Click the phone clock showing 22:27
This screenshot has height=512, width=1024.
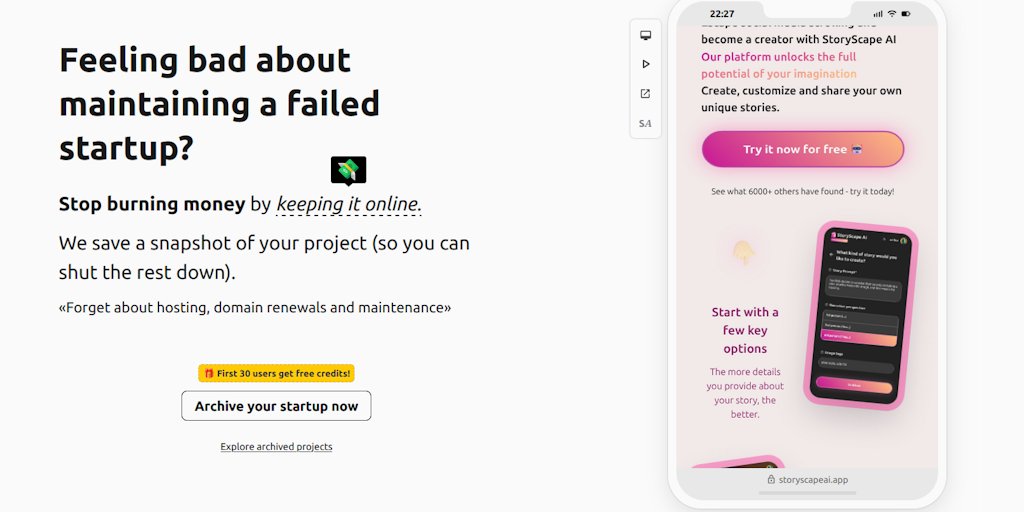tap(722, 14)
